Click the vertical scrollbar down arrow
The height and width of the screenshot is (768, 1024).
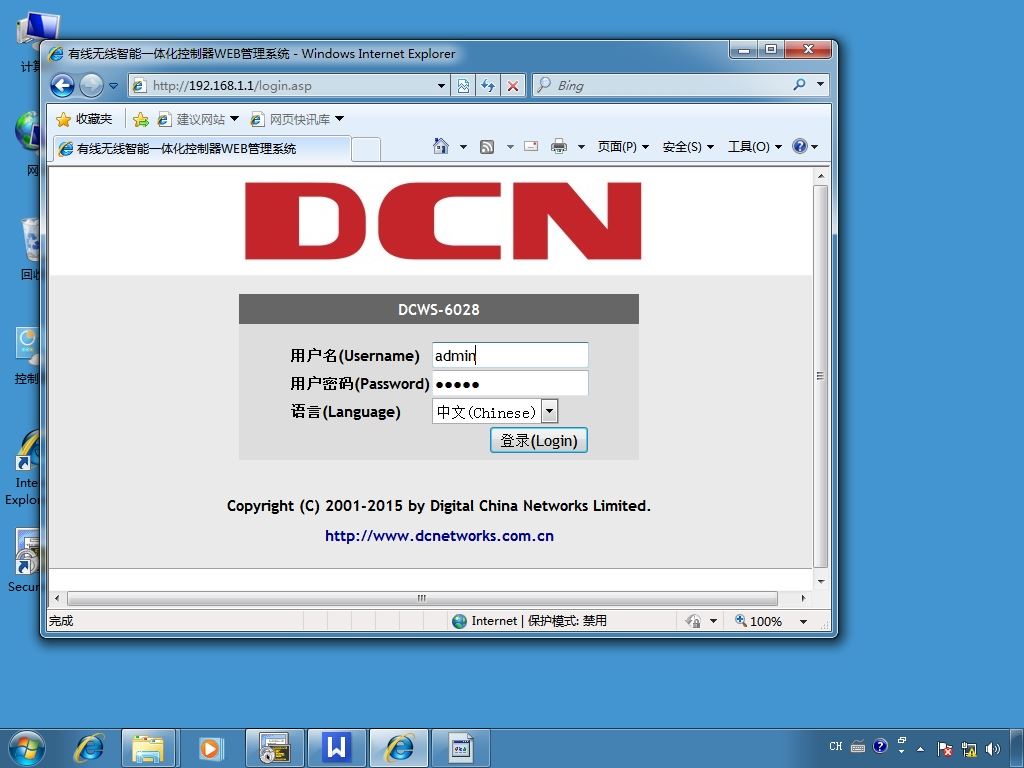(x=821, y=581)
